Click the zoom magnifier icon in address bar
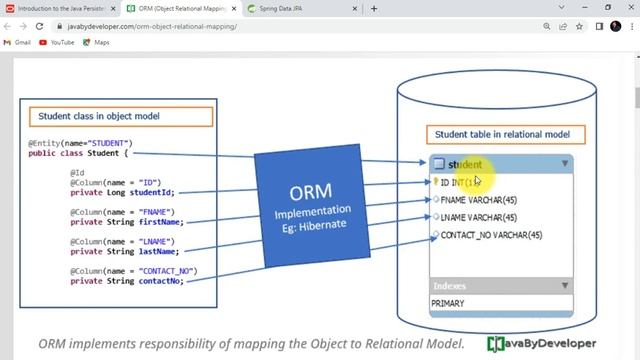This screenshot has width=640, height=360. tap(547, 27)
